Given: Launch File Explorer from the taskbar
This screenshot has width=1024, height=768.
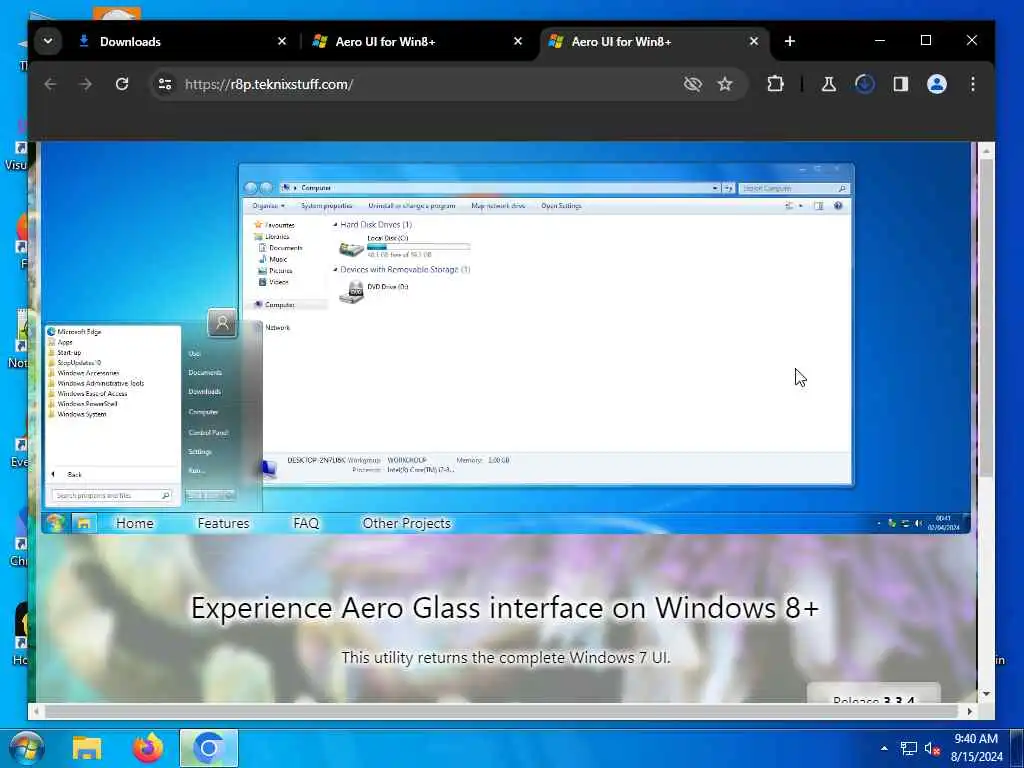Looking at the screenshot, I should click(87, 748).
